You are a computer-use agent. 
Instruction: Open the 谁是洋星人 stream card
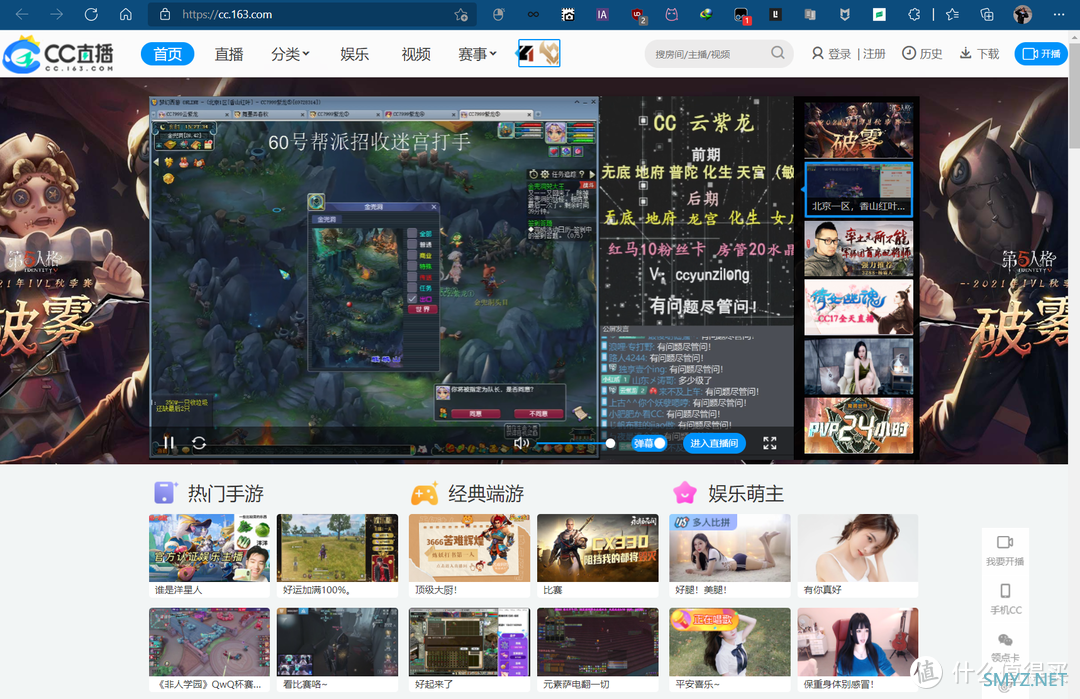(x=209, y=556)
